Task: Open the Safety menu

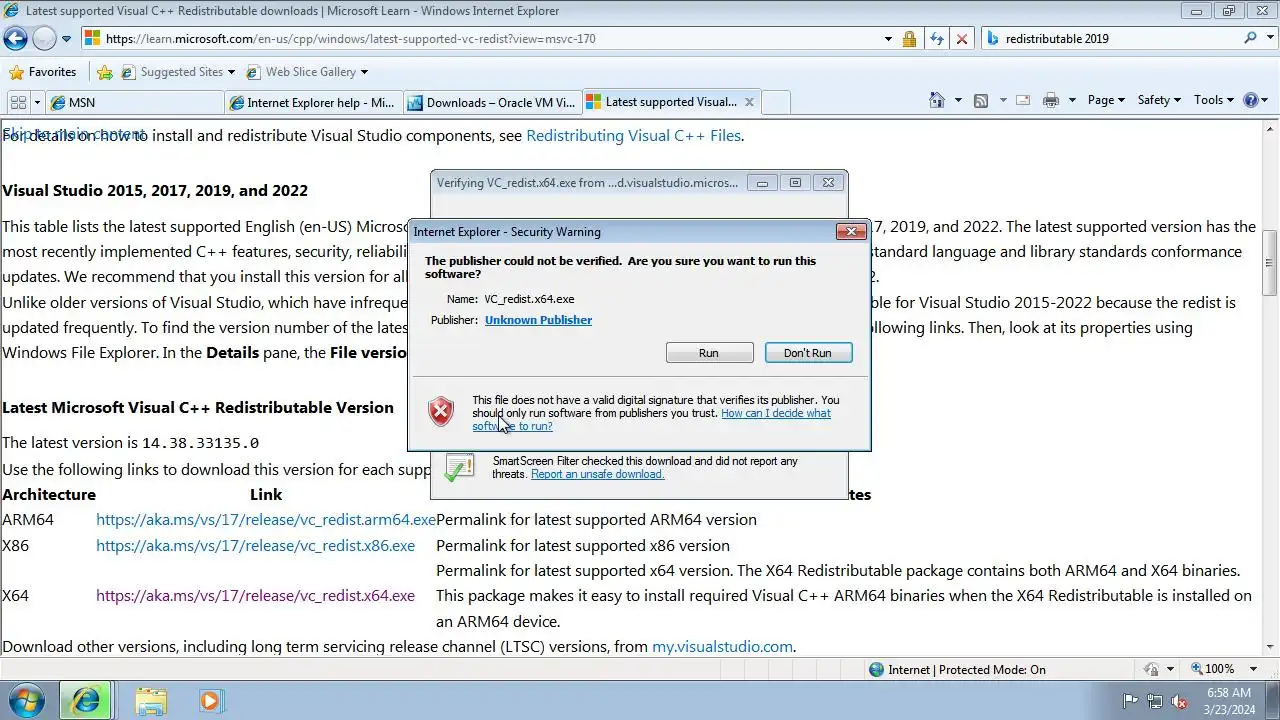Action: point(1159,100)
